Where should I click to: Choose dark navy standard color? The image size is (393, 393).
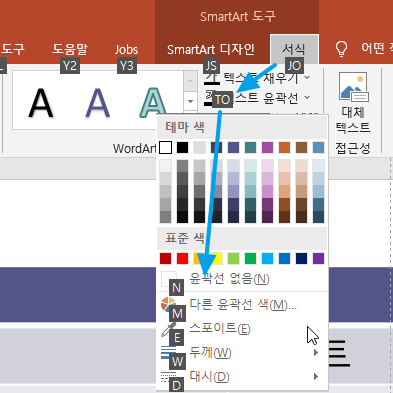click(301, 258)
